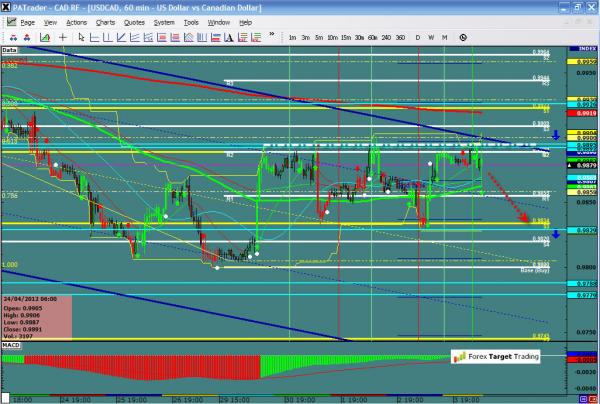Viewport: 600px width, 404px height.
Task: Open the Charts dropdown menu
Action: 103,21
